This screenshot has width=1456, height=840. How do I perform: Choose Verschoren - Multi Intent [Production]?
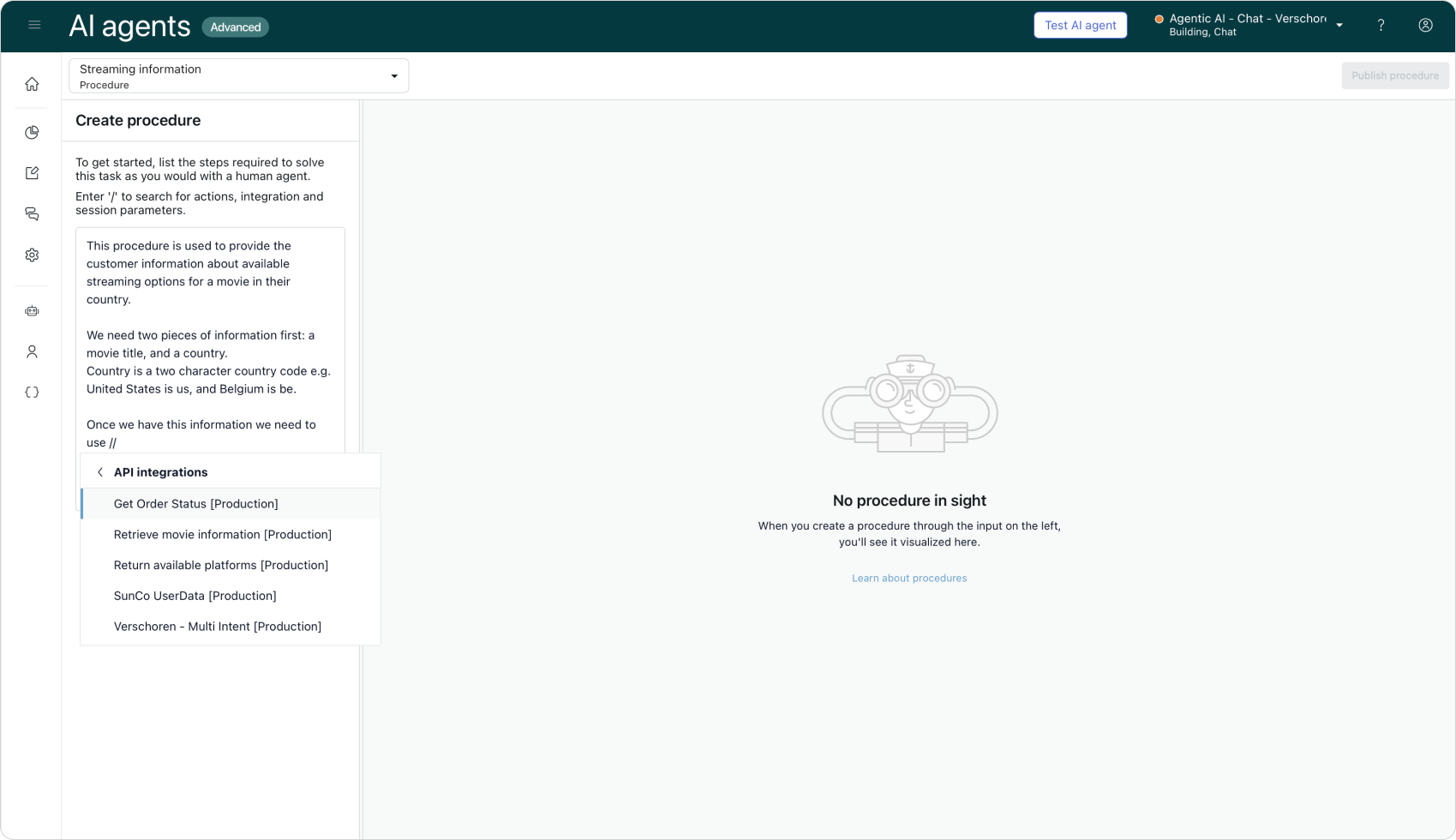[231, 627]
